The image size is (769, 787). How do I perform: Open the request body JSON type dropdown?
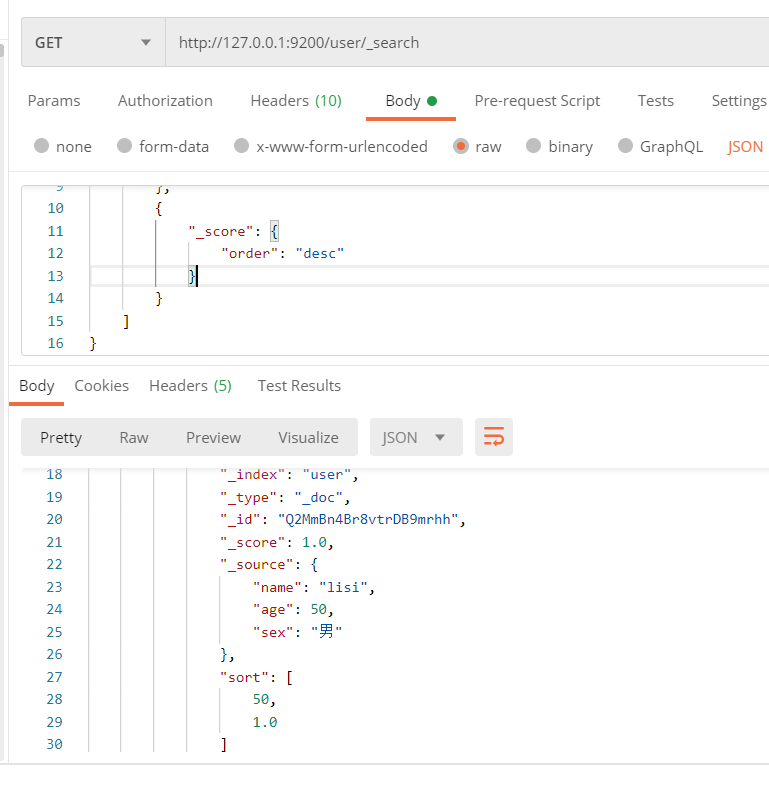click(745, 146)
